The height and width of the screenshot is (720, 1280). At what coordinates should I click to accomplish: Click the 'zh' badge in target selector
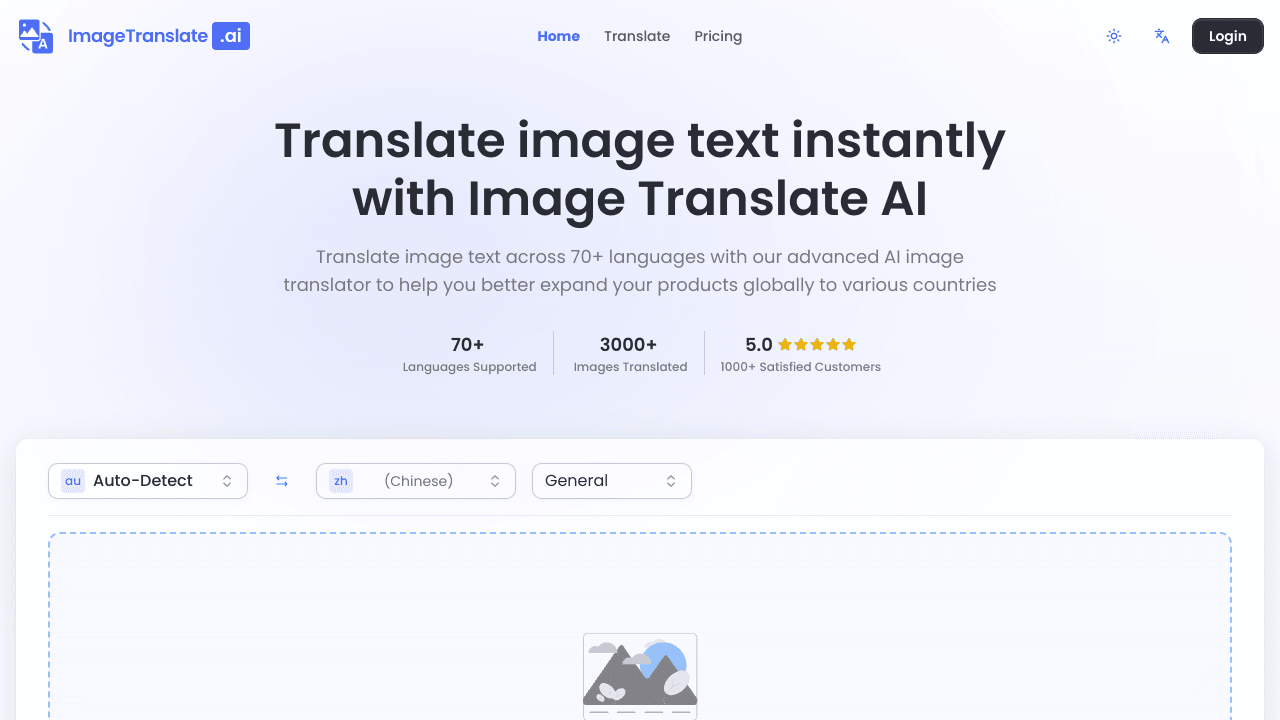(341, 481)
